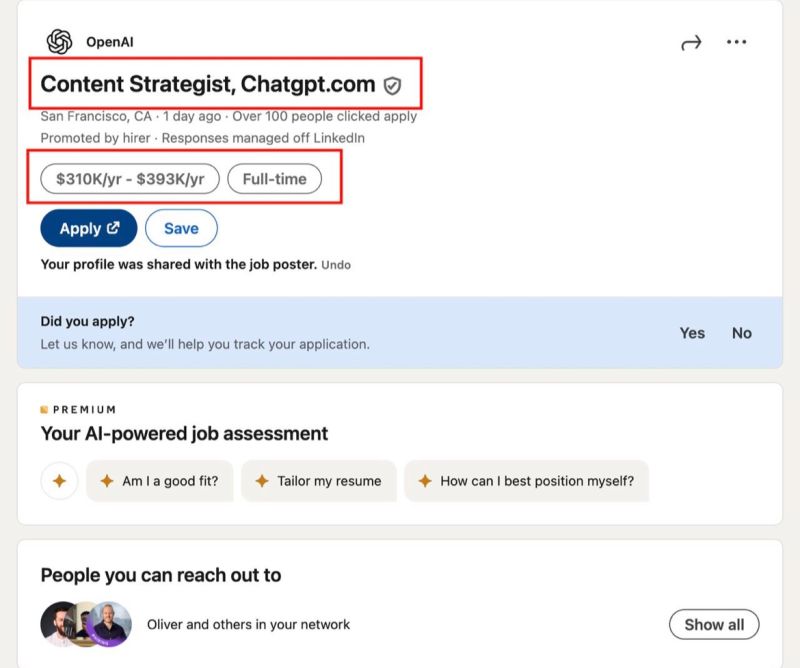Viewport: 800px width, 668px height.
Task: Click the Full-time job type pill
Action: click(275, 179)
